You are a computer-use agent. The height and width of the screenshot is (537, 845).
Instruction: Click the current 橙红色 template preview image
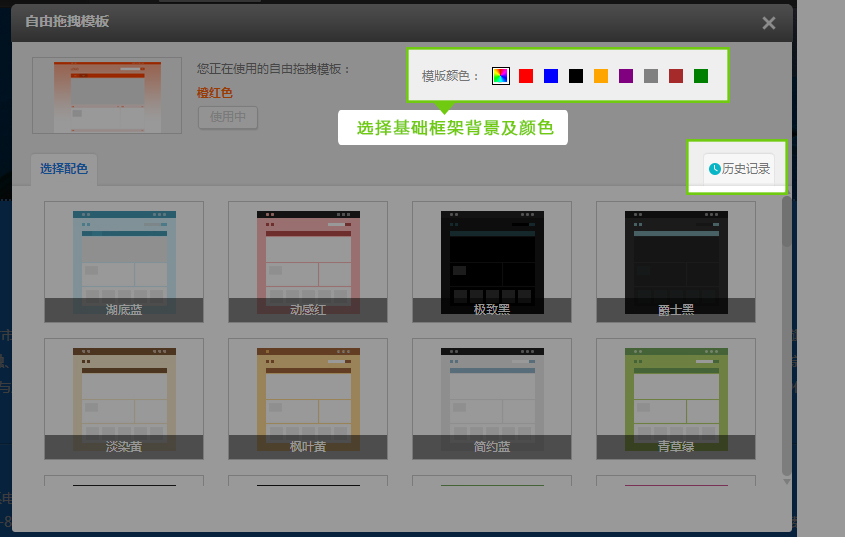point(107,95)
